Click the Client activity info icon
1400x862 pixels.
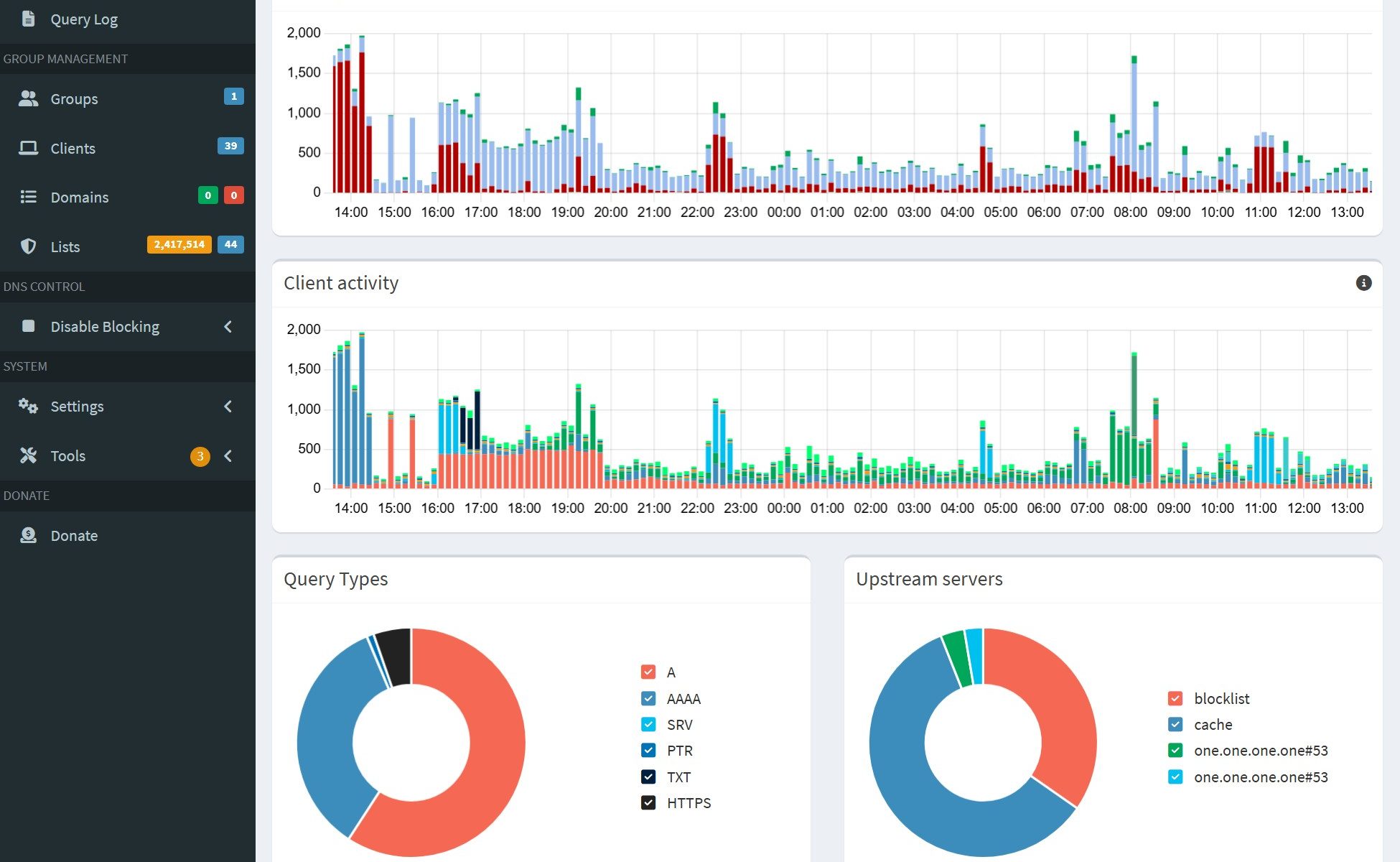pyautogui.click(x=1363, y=283)
